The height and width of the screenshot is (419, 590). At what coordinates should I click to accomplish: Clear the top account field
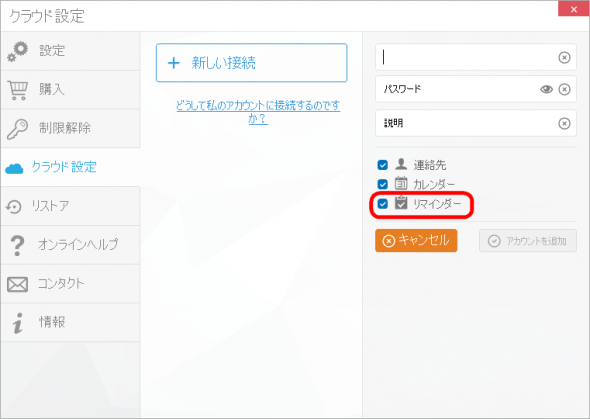click(564, 58)
